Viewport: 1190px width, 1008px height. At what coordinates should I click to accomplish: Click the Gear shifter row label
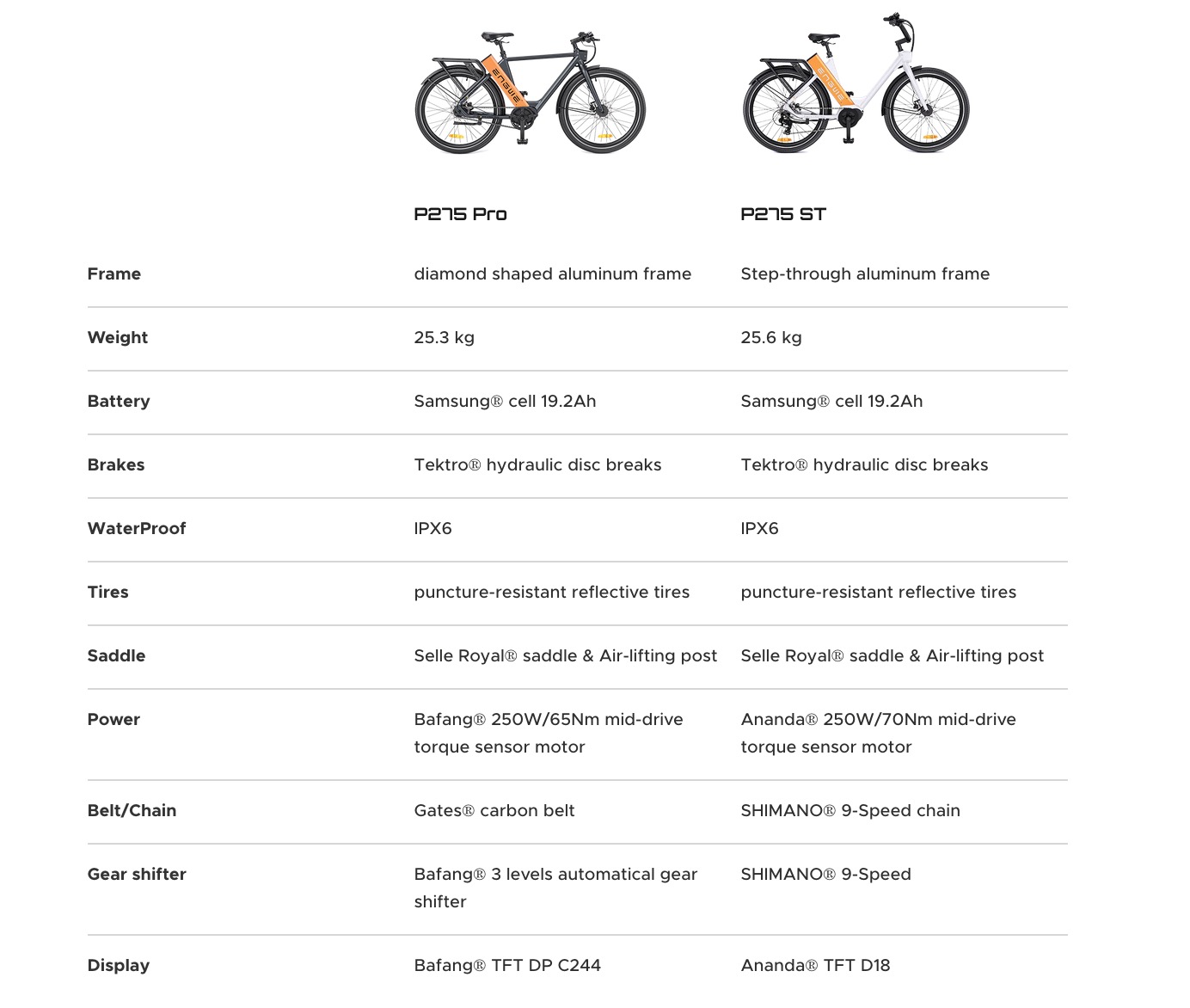click(137, 874)
